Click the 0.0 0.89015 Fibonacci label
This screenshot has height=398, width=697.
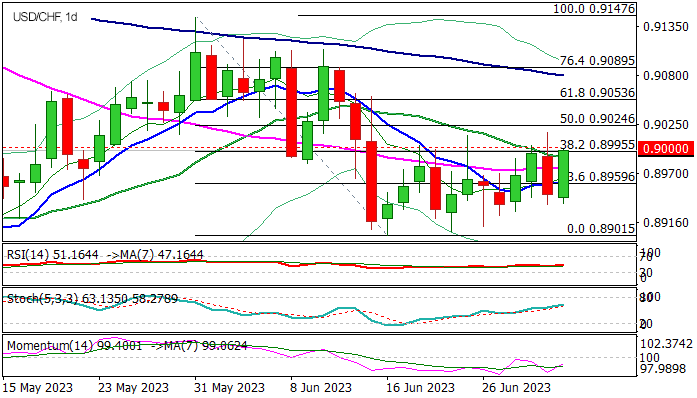(601, 229)
